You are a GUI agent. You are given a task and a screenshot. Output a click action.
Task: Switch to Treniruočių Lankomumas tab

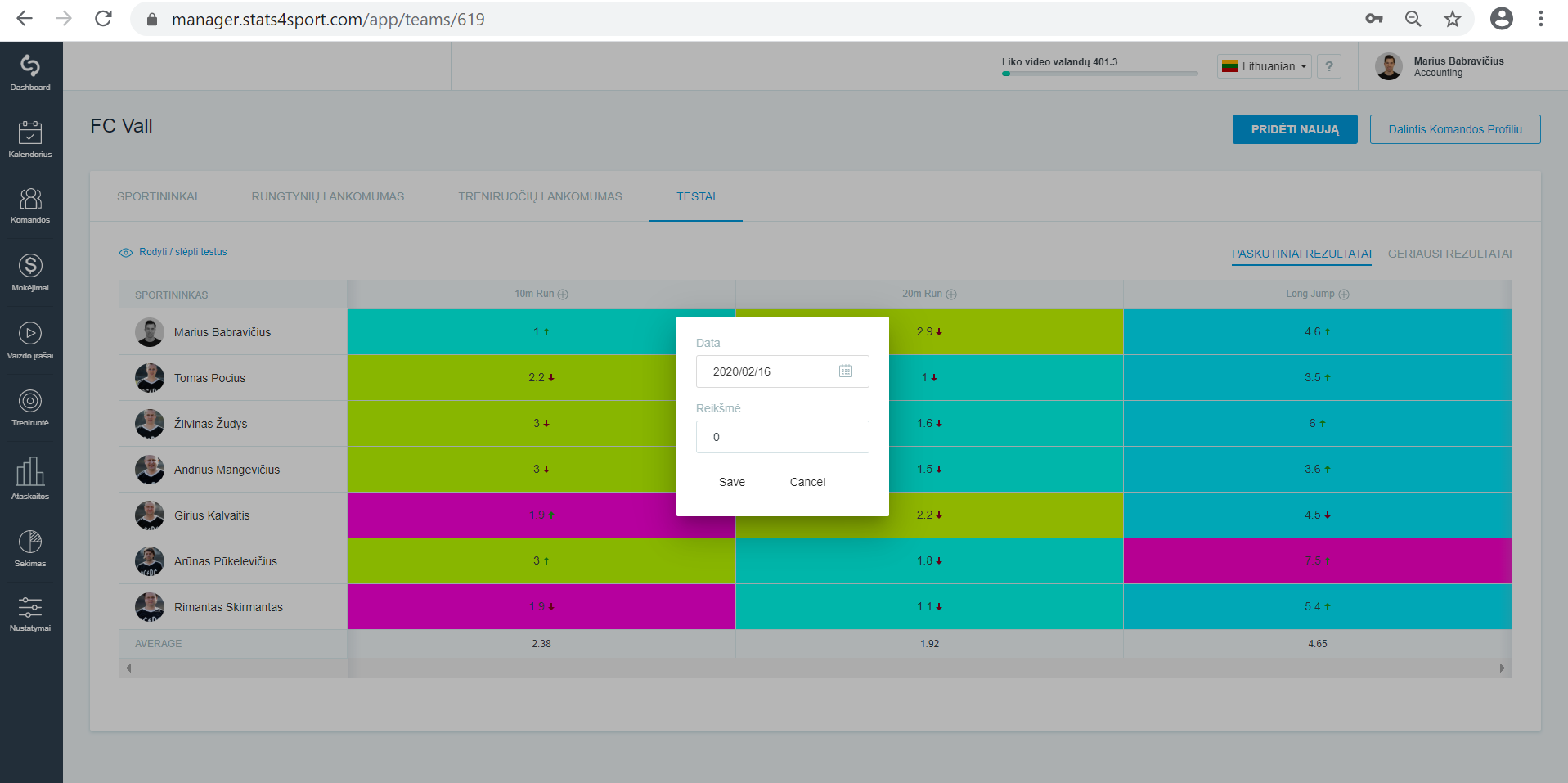click(540, 196)
